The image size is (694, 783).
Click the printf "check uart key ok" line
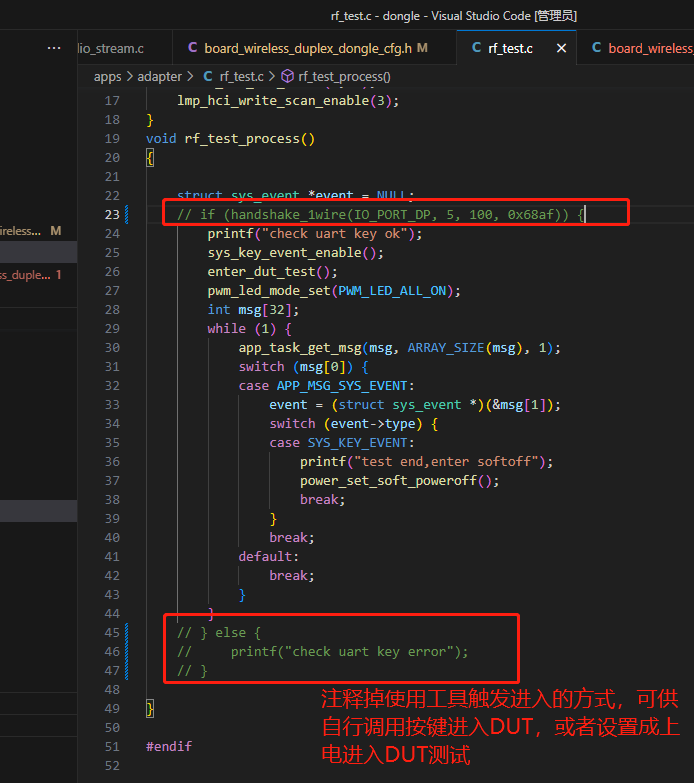(315, 234)
